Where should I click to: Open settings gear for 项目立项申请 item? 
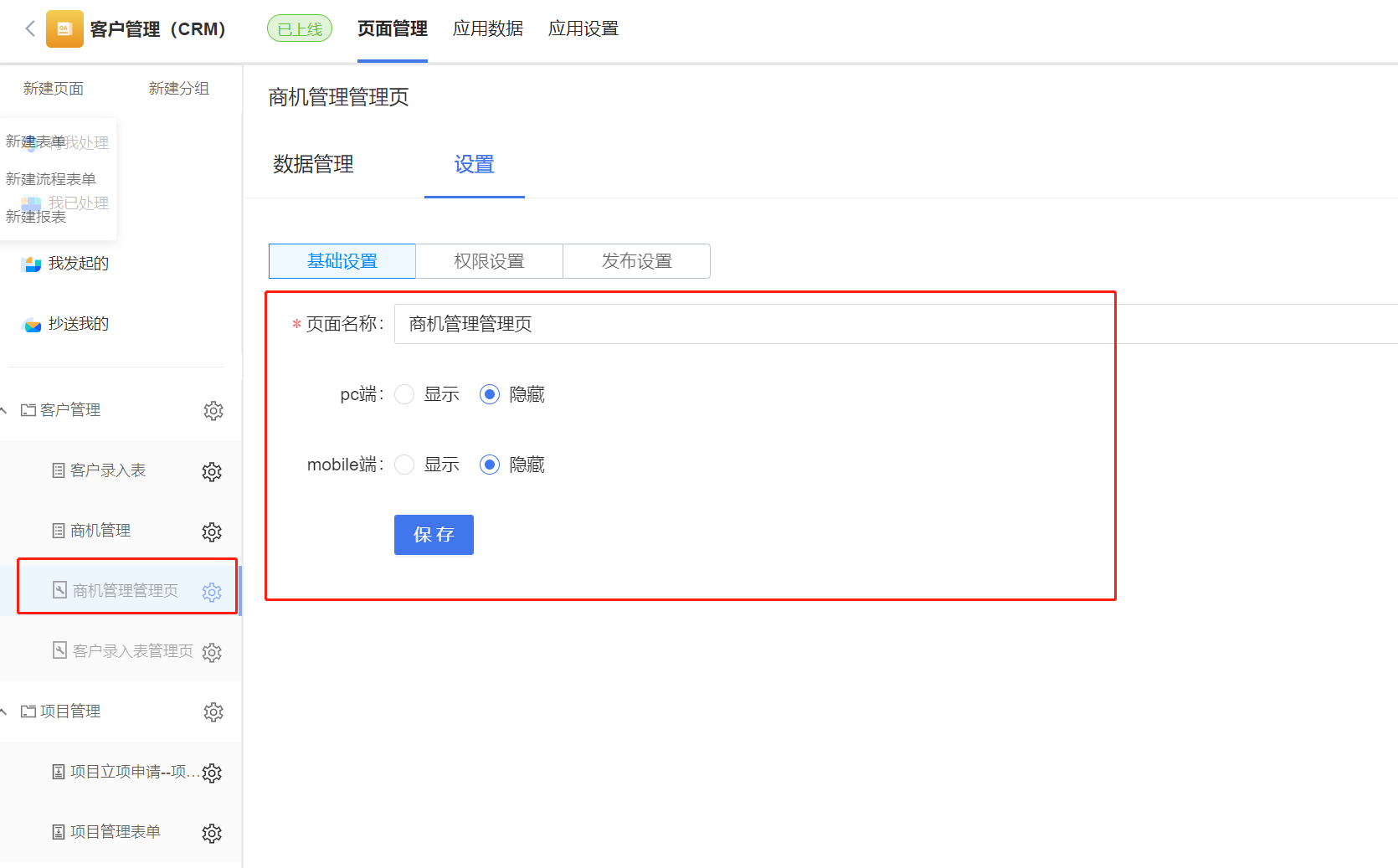pyautogui.click(x=212, y=773)
